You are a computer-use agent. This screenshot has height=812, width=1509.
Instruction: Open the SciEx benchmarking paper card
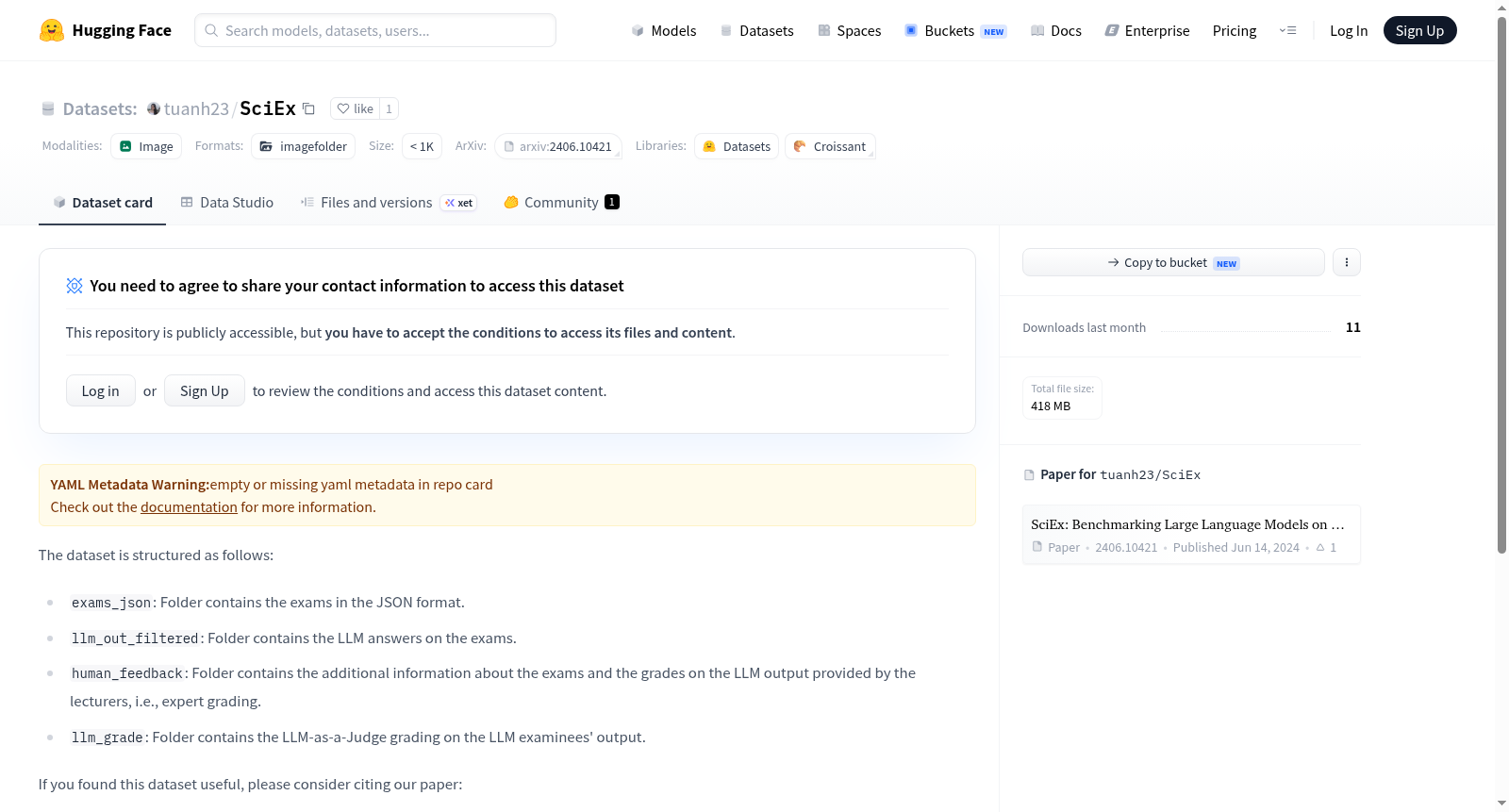[x=1191, y=535]
